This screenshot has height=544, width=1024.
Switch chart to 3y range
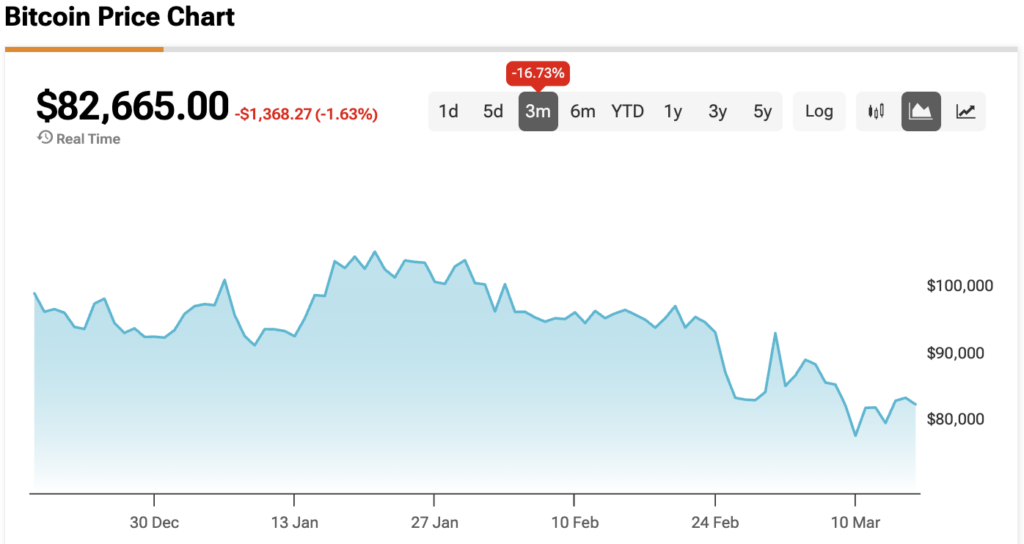coord(718,111)
